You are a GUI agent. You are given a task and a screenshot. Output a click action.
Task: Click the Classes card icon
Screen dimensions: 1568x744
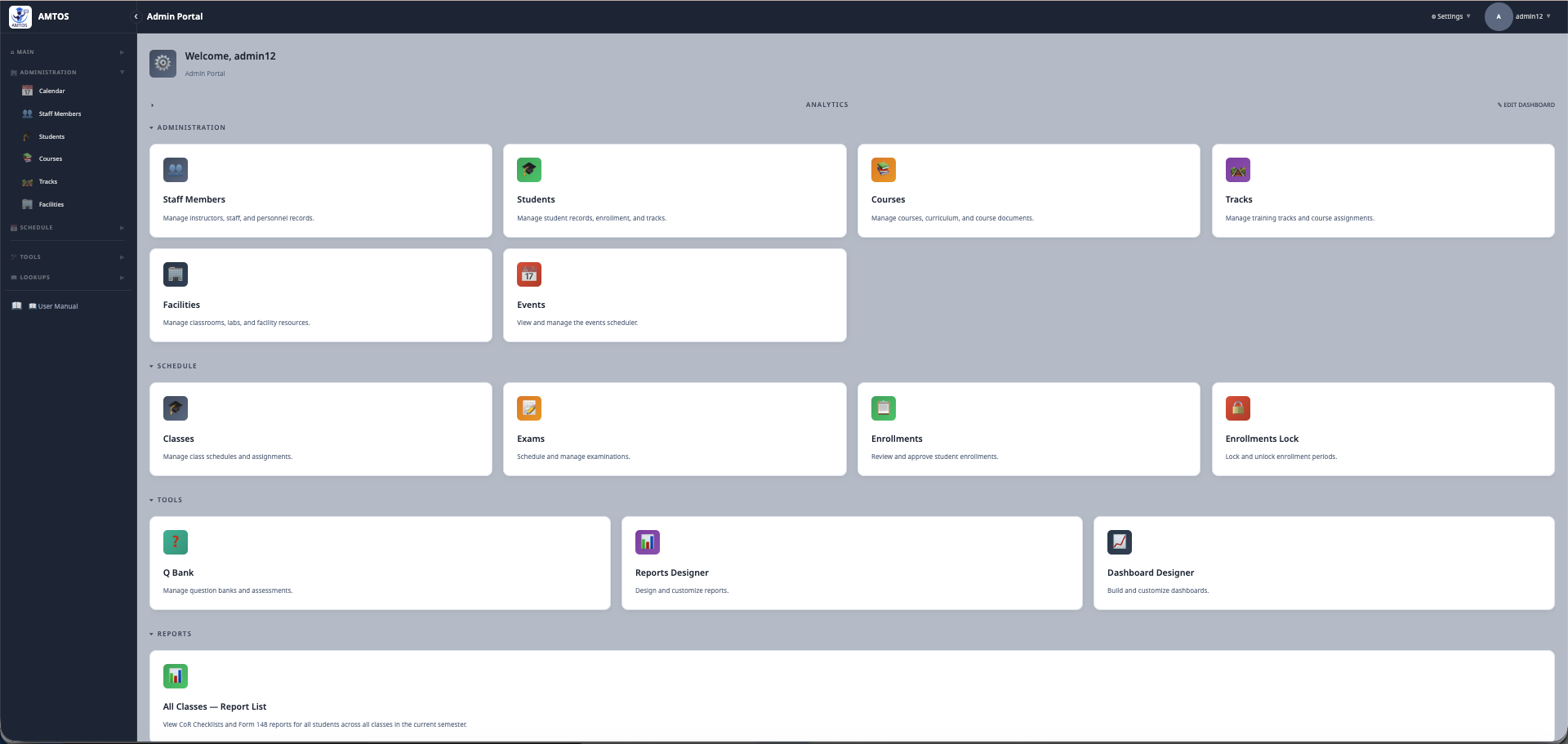pyautogui.click(x=176, y=408)
